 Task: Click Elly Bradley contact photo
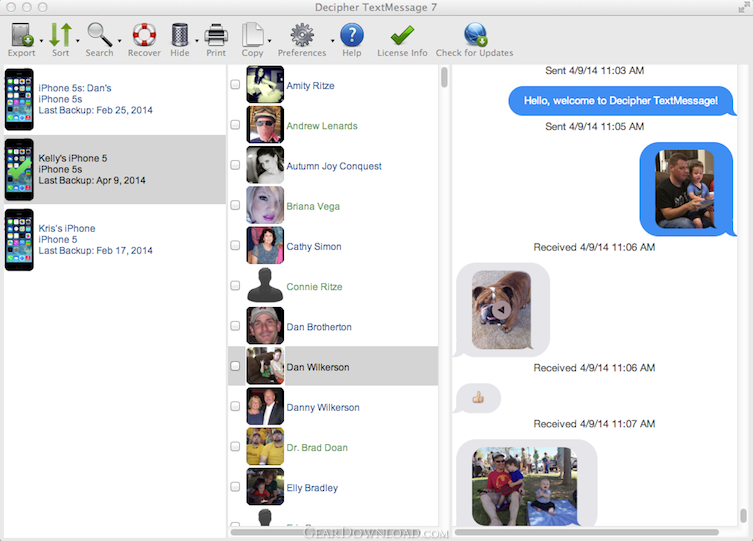[265, 487]
